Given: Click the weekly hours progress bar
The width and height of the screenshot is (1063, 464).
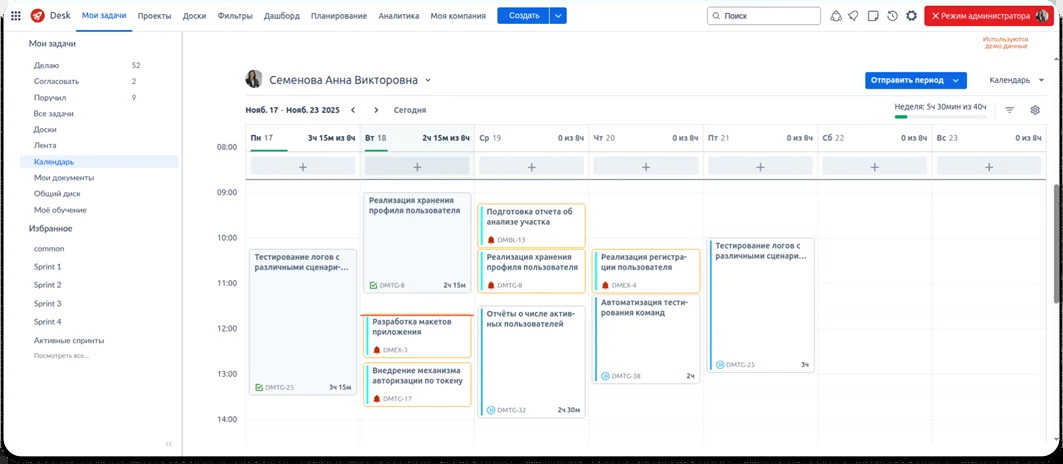Looking at the screenshot, I should (x=939, y=117).
